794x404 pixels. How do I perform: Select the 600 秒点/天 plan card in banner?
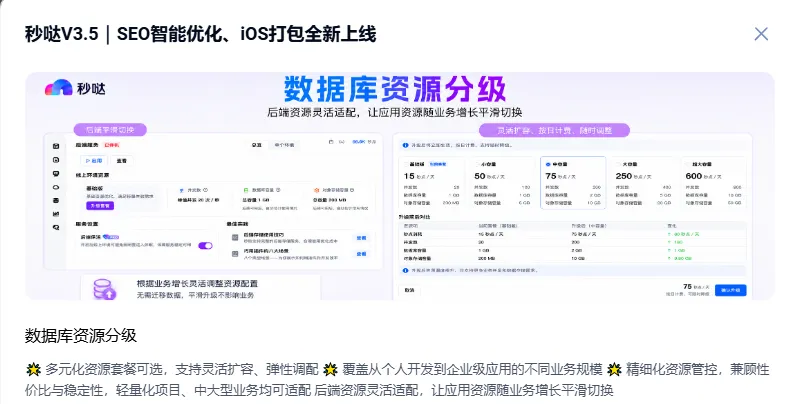(x=713, y=183)
